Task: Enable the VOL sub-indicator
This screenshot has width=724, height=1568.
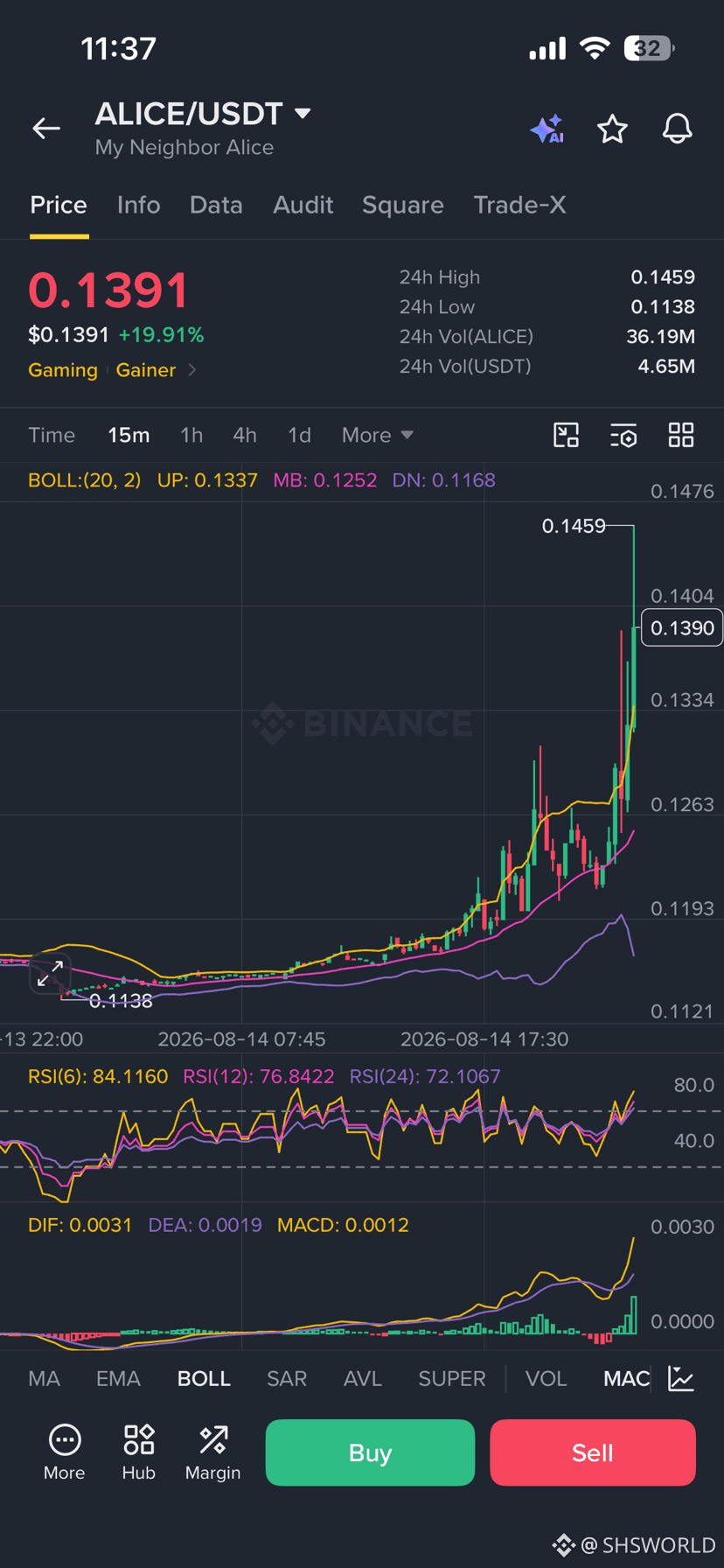Action: (546, 1379)
